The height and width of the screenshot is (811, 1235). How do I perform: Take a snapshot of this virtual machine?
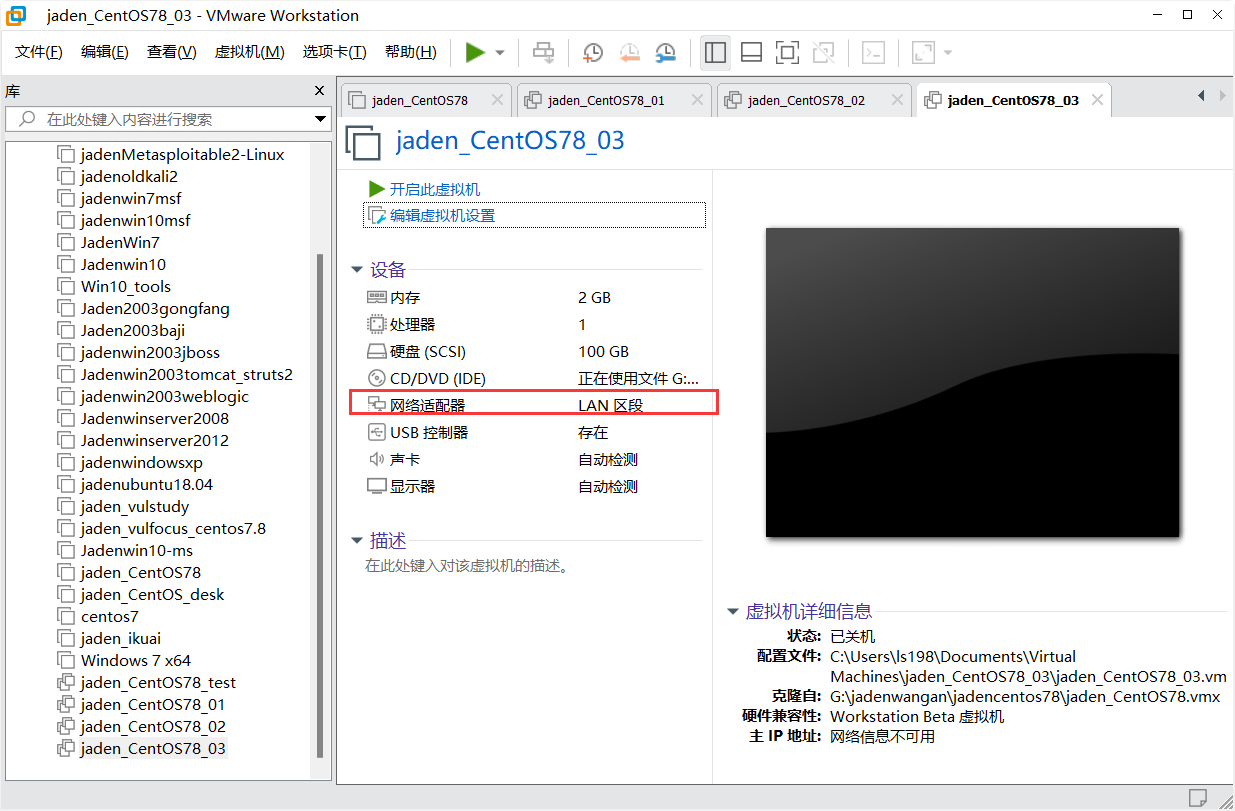(x=592, y=52)
